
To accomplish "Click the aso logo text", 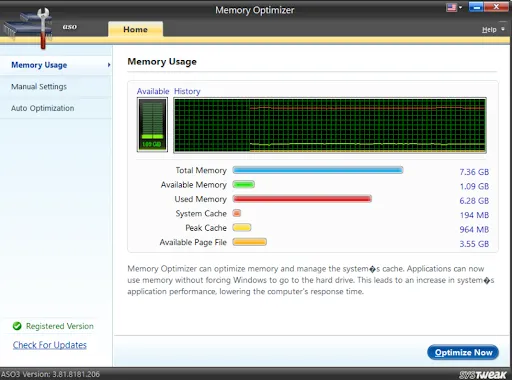I will 70,26.
